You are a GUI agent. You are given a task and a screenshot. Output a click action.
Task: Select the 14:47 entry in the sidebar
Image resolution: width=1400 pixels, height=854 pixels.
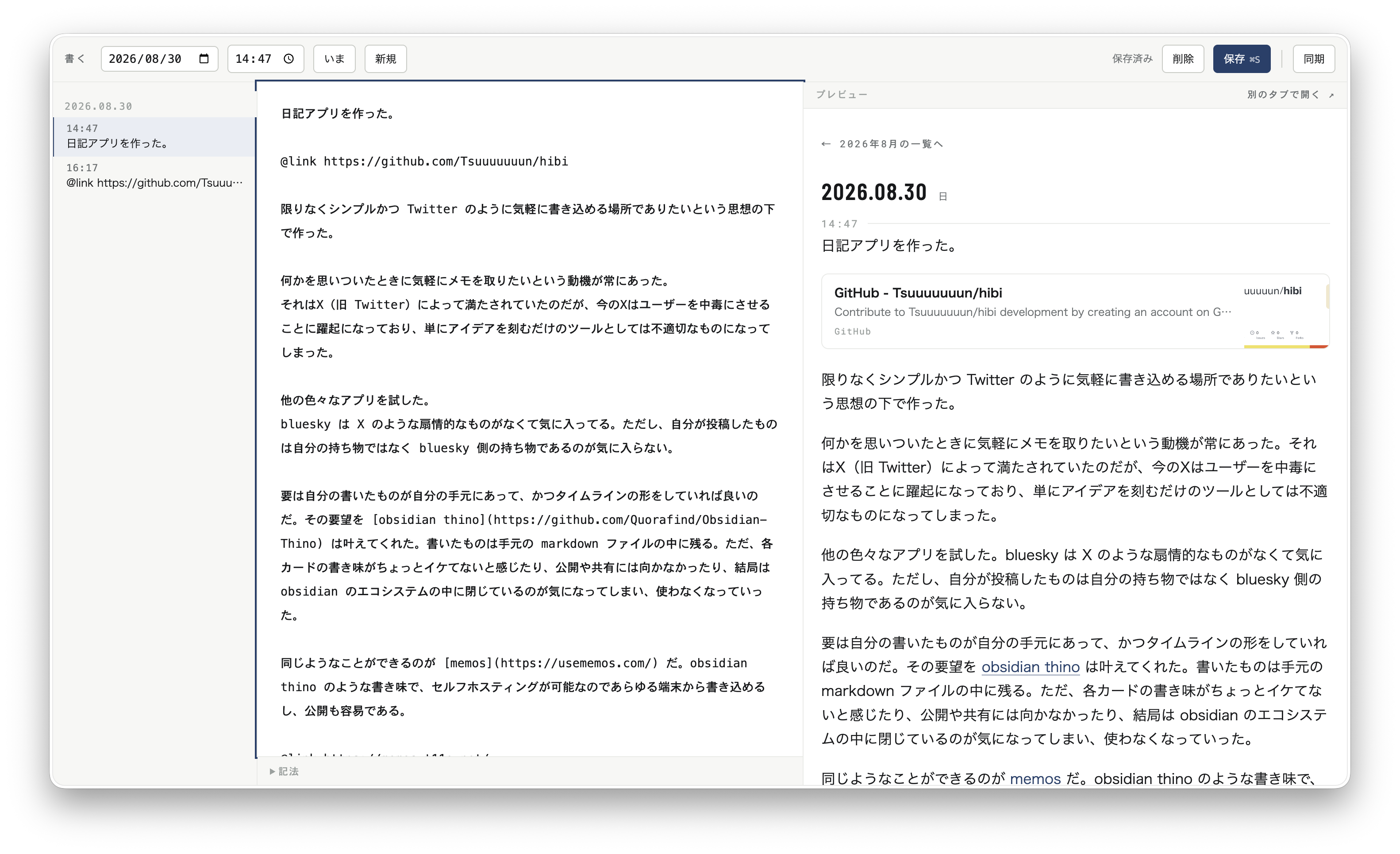(x=154, y=136)
